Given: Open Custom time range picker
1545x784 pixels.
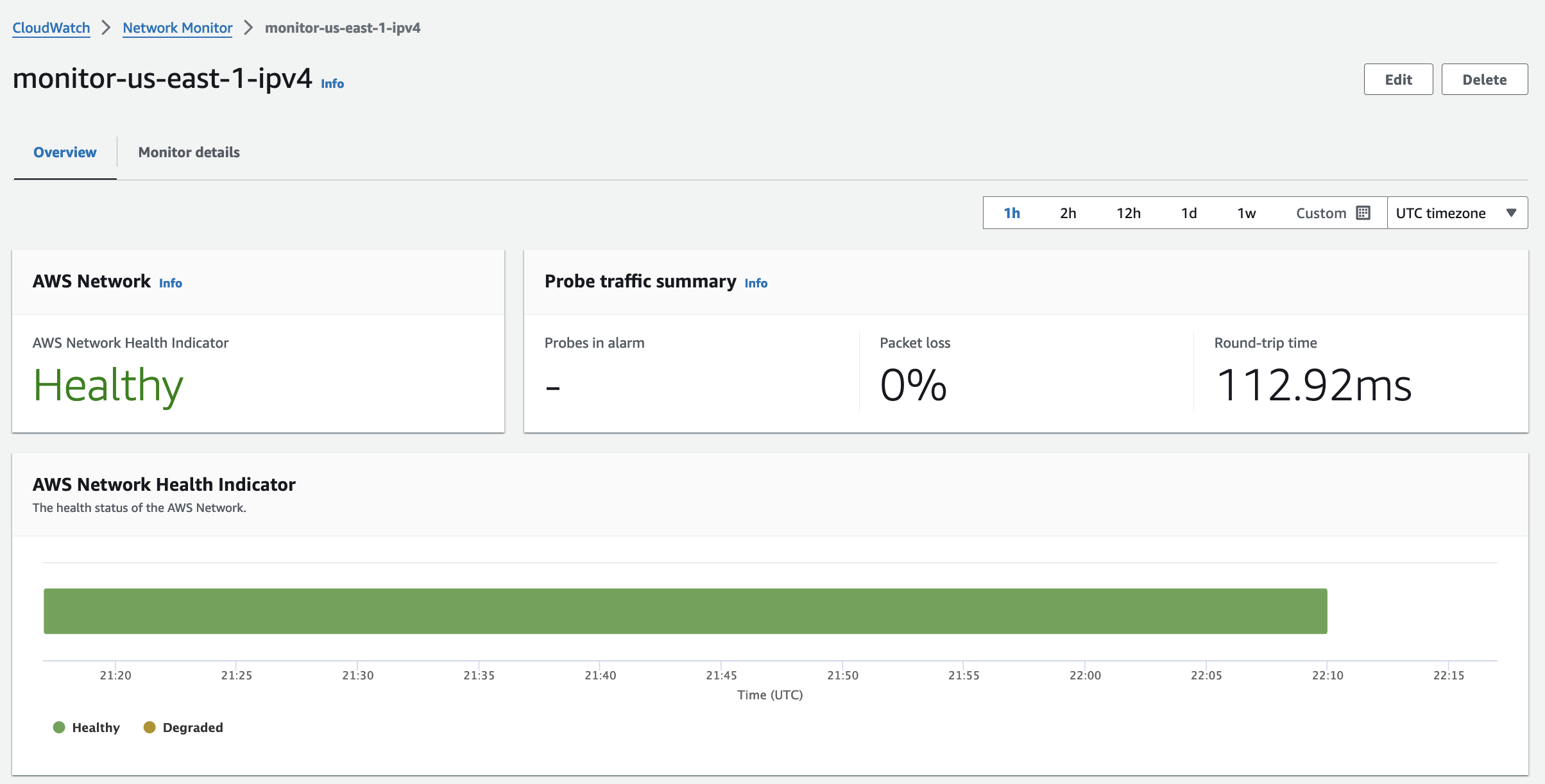Looking at the screenshot, I should (1320, 213).
